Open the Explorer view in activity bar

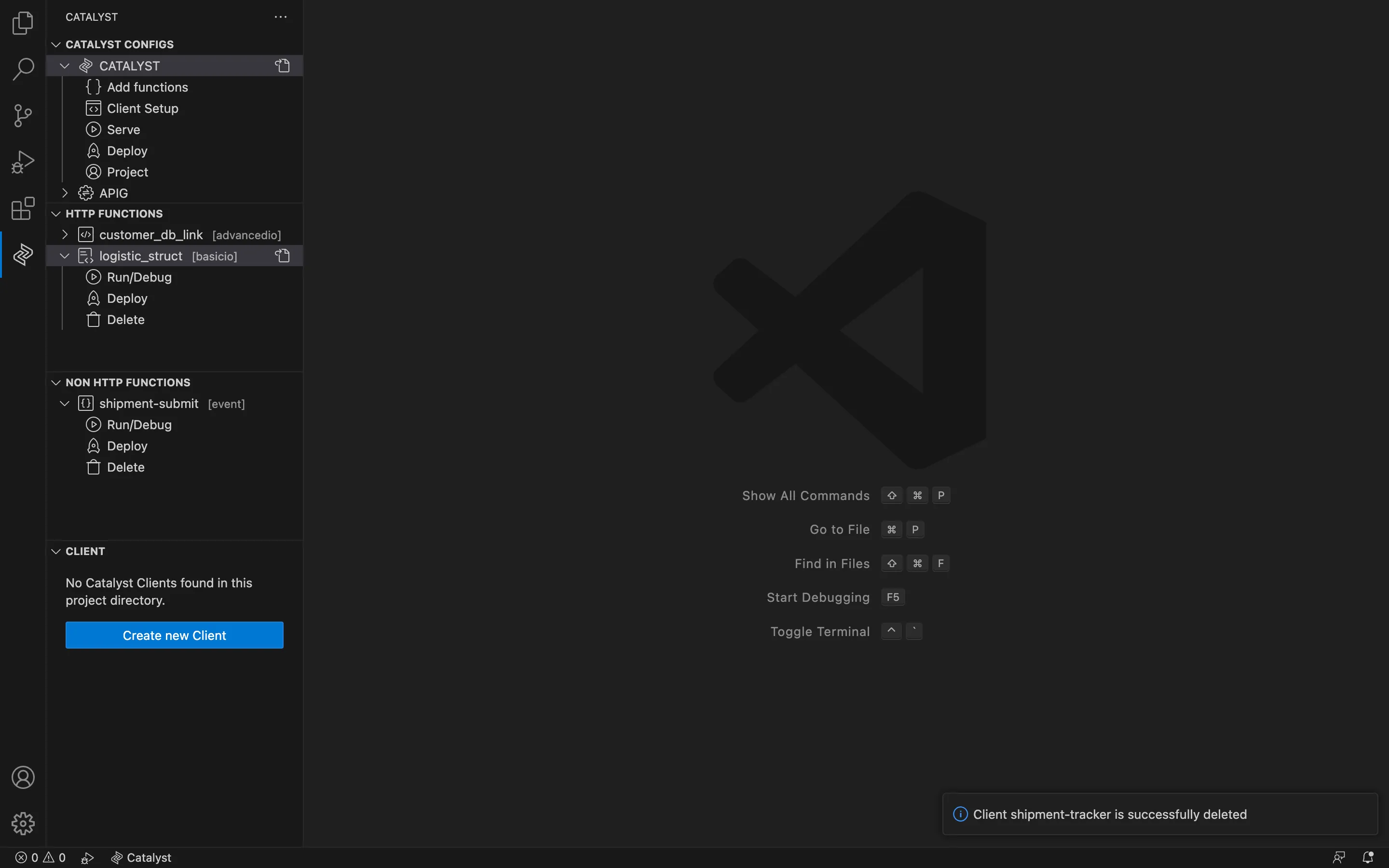pos(23,23)
